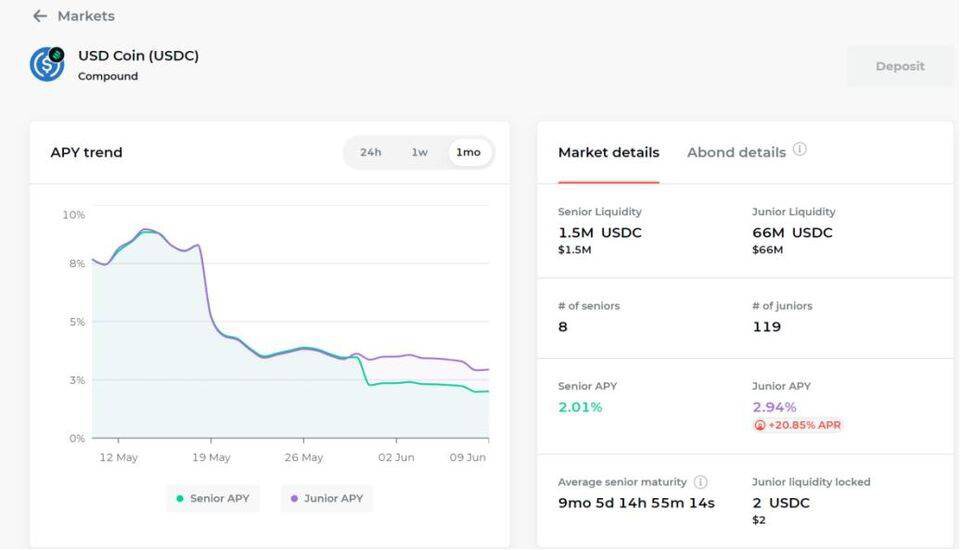Open the Market details tab

click(608, 153)
